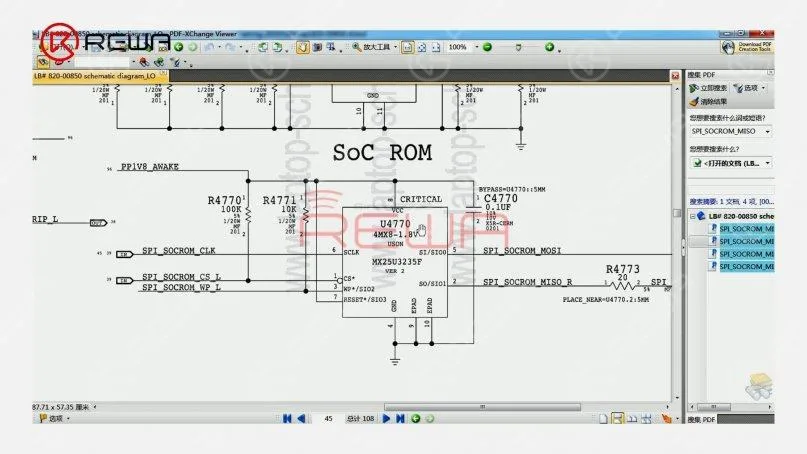Open the zoom percentage 100% dropdown
Image resolution: width=807 pixels, height=454 pixels.
(x=476, y=47)
